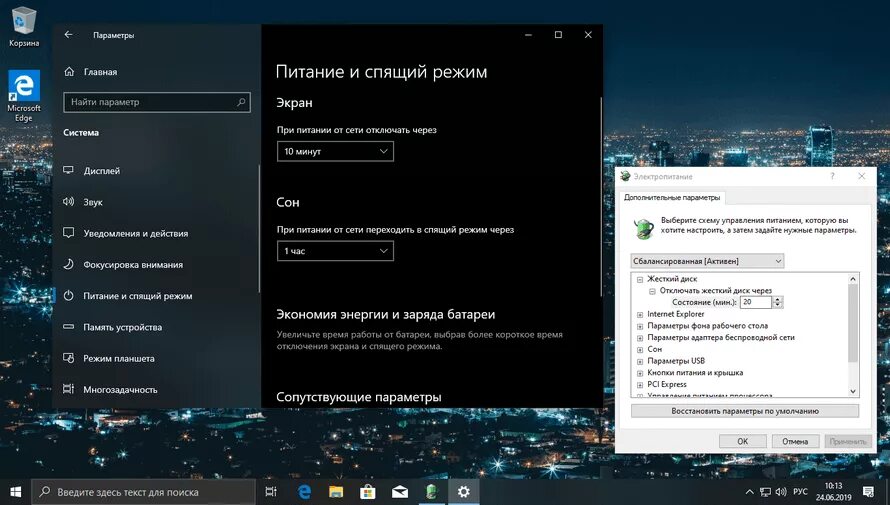
Task: Collapse the Жесткий диск tree node
Action: pyautogui.click(x=640, y=279)
